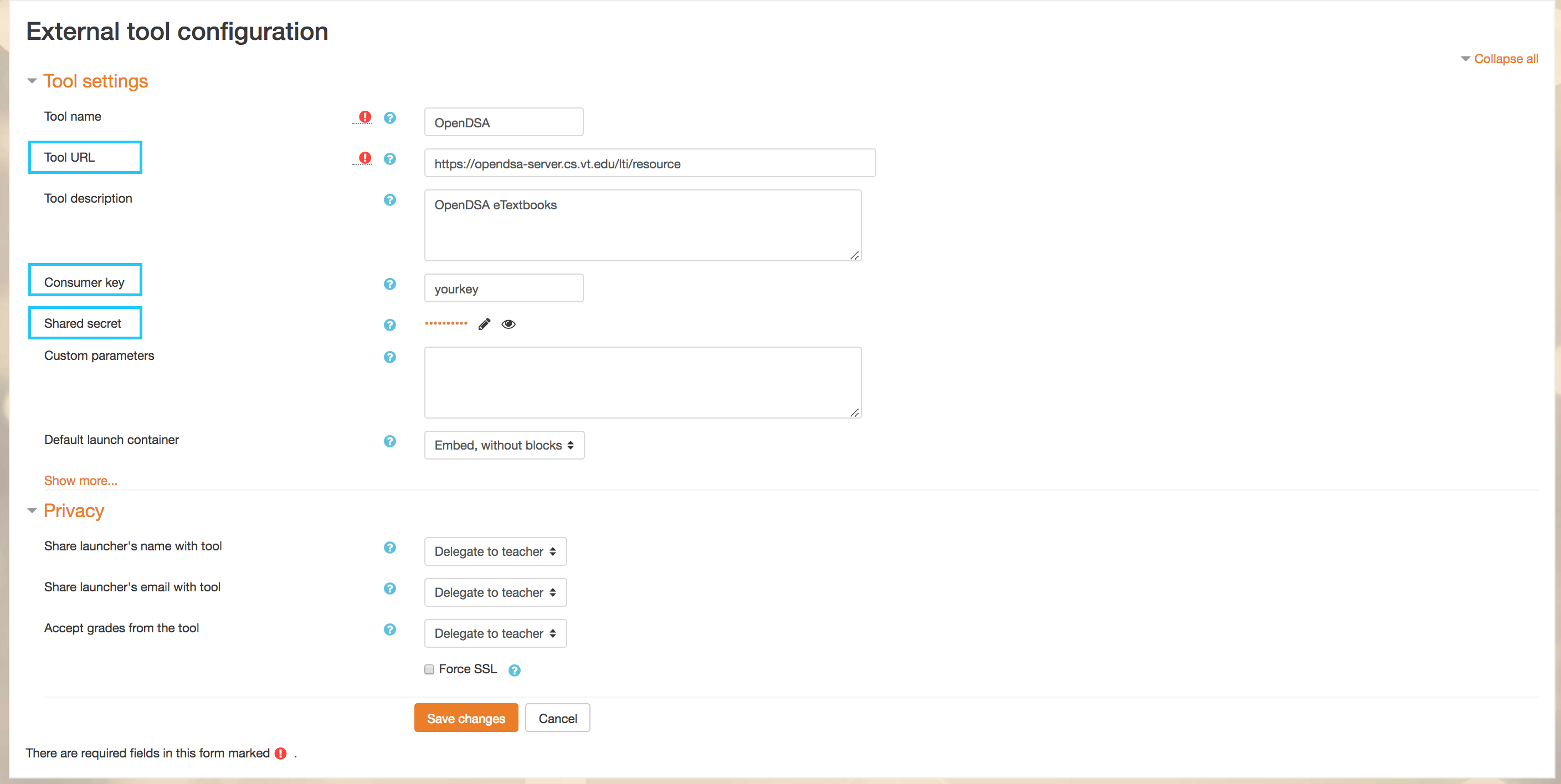Click the Cancel button
The image size is (1561, 784).
tap(557, 718)
